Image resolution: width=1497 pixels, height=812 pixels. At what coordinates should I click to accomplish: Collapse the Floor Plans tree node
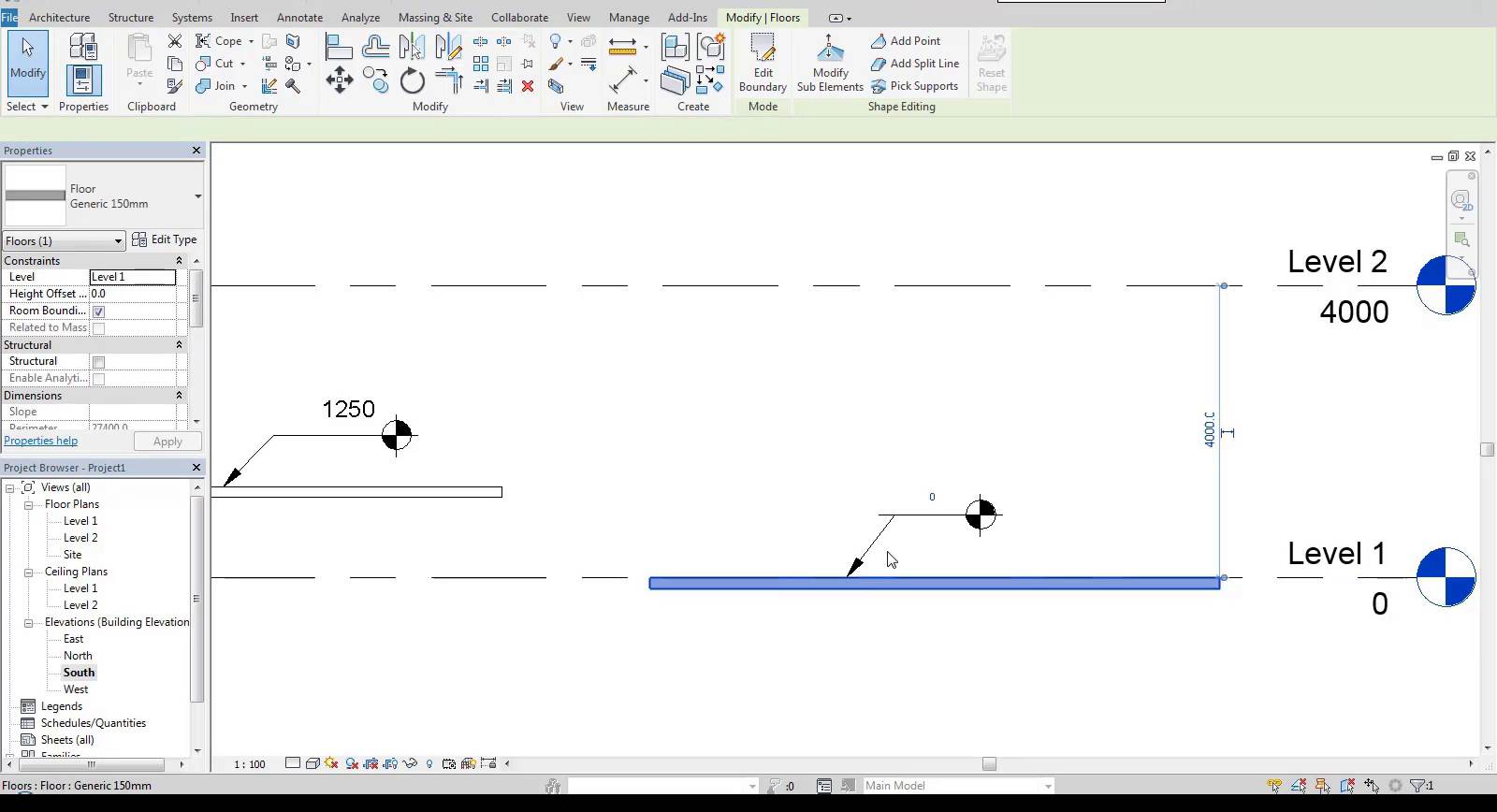coord(28,504)
